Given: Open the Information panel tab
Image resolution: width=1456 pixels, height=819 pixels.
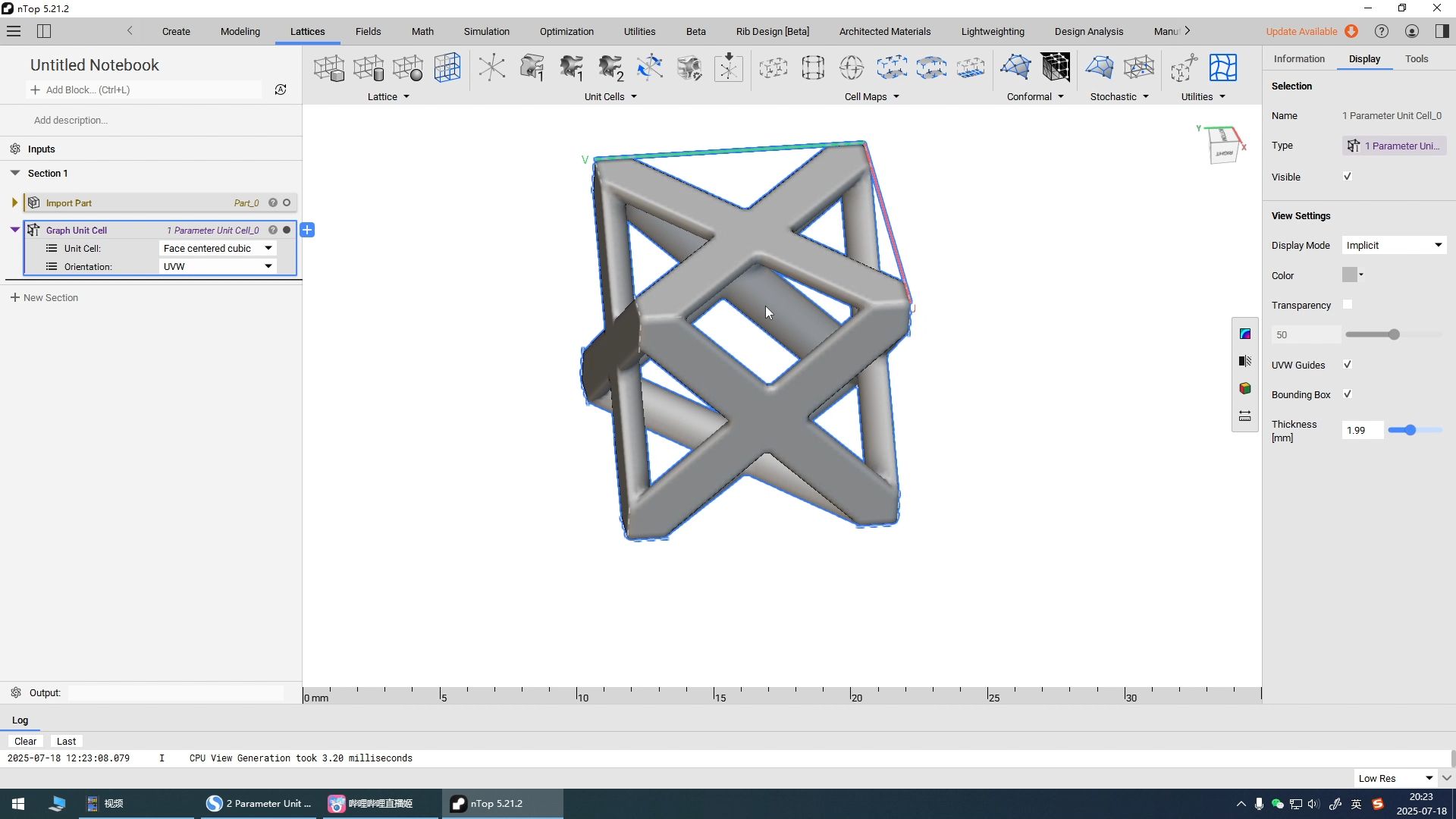Looking at the screenshot, I should coord(1299,58).
